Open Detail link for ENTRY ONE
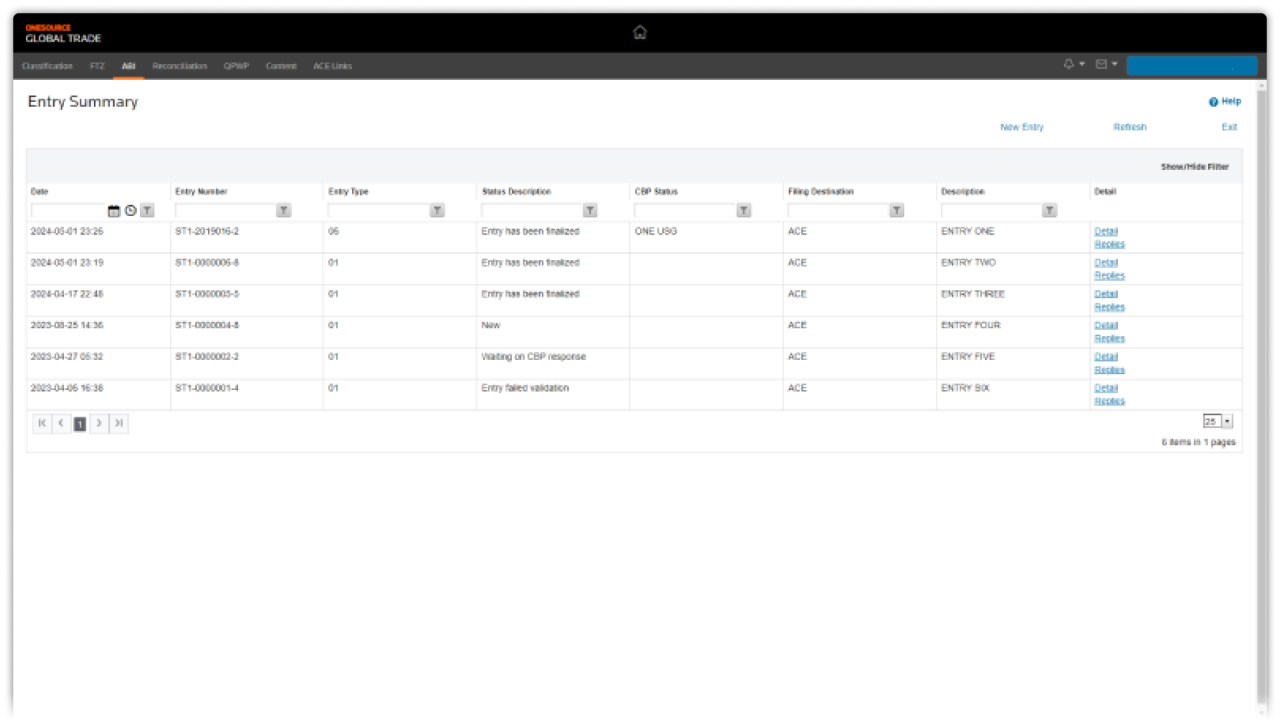1280x720 pixels. pyautogui.click(x=1106, y=231)
